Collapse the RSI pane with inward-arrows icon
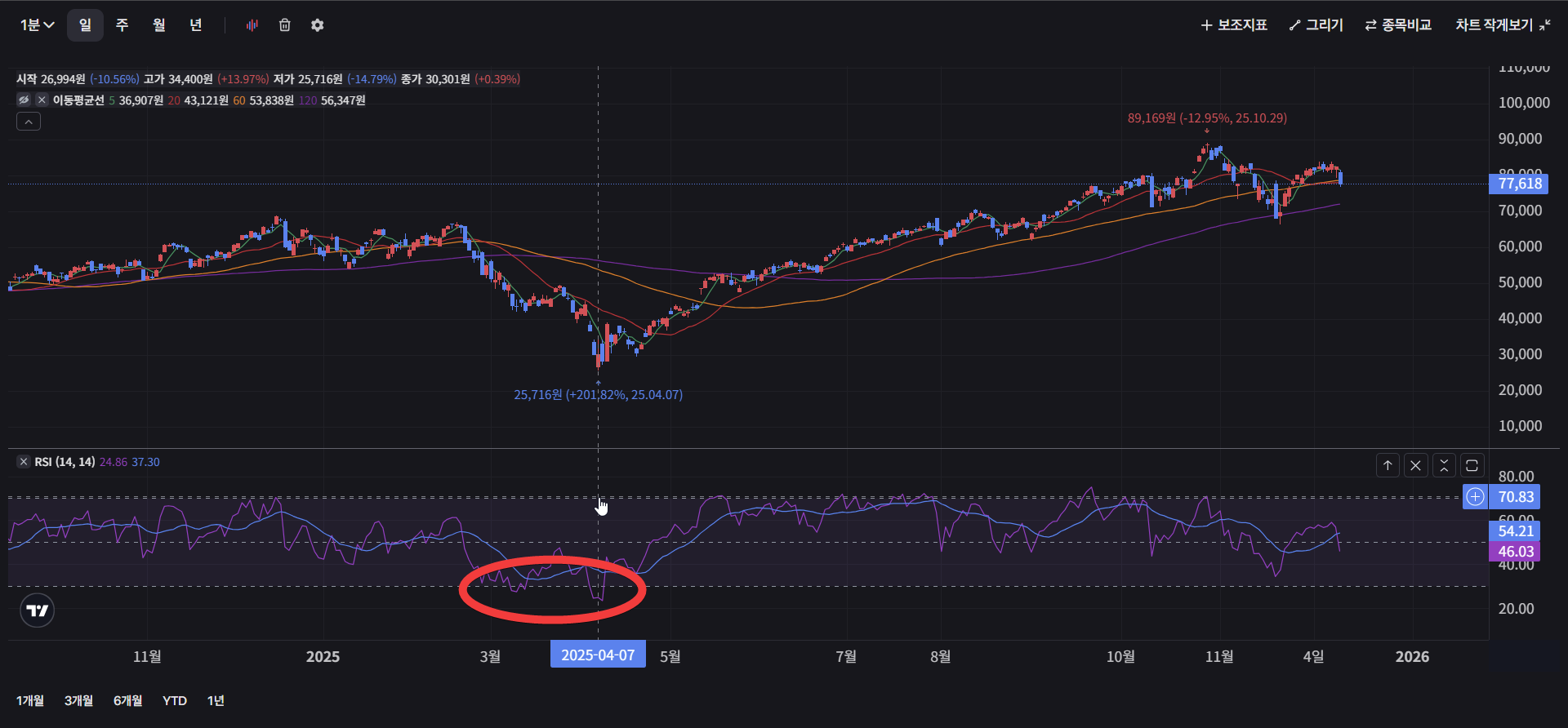 tap(1444, 465)
